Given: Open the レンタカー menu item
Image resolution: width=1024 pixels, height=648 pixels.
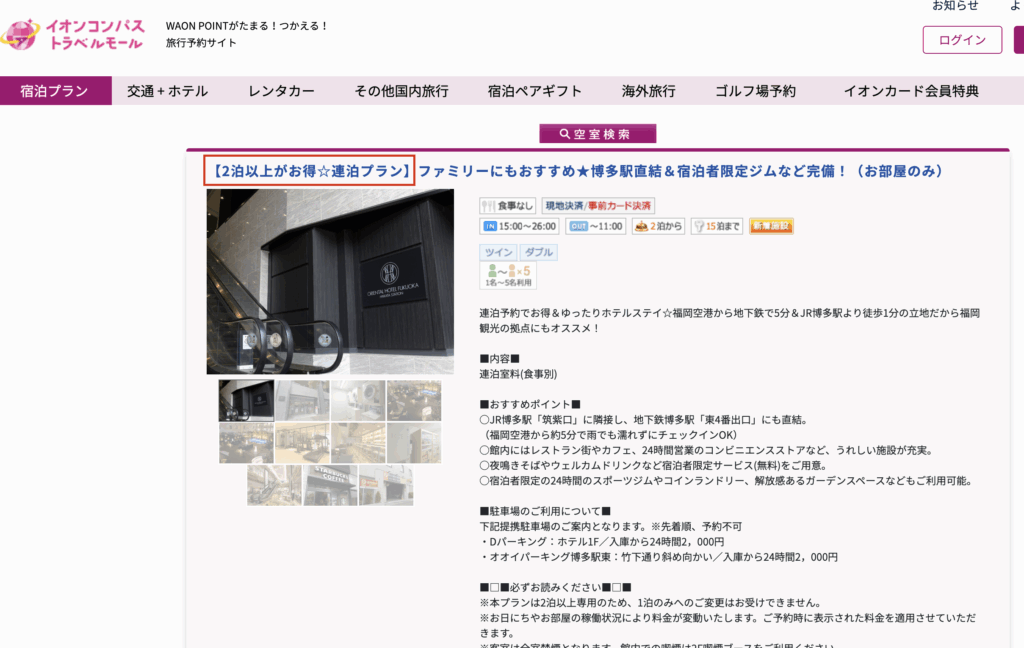Looking at the screenshot, I should (x=281, y=91).
